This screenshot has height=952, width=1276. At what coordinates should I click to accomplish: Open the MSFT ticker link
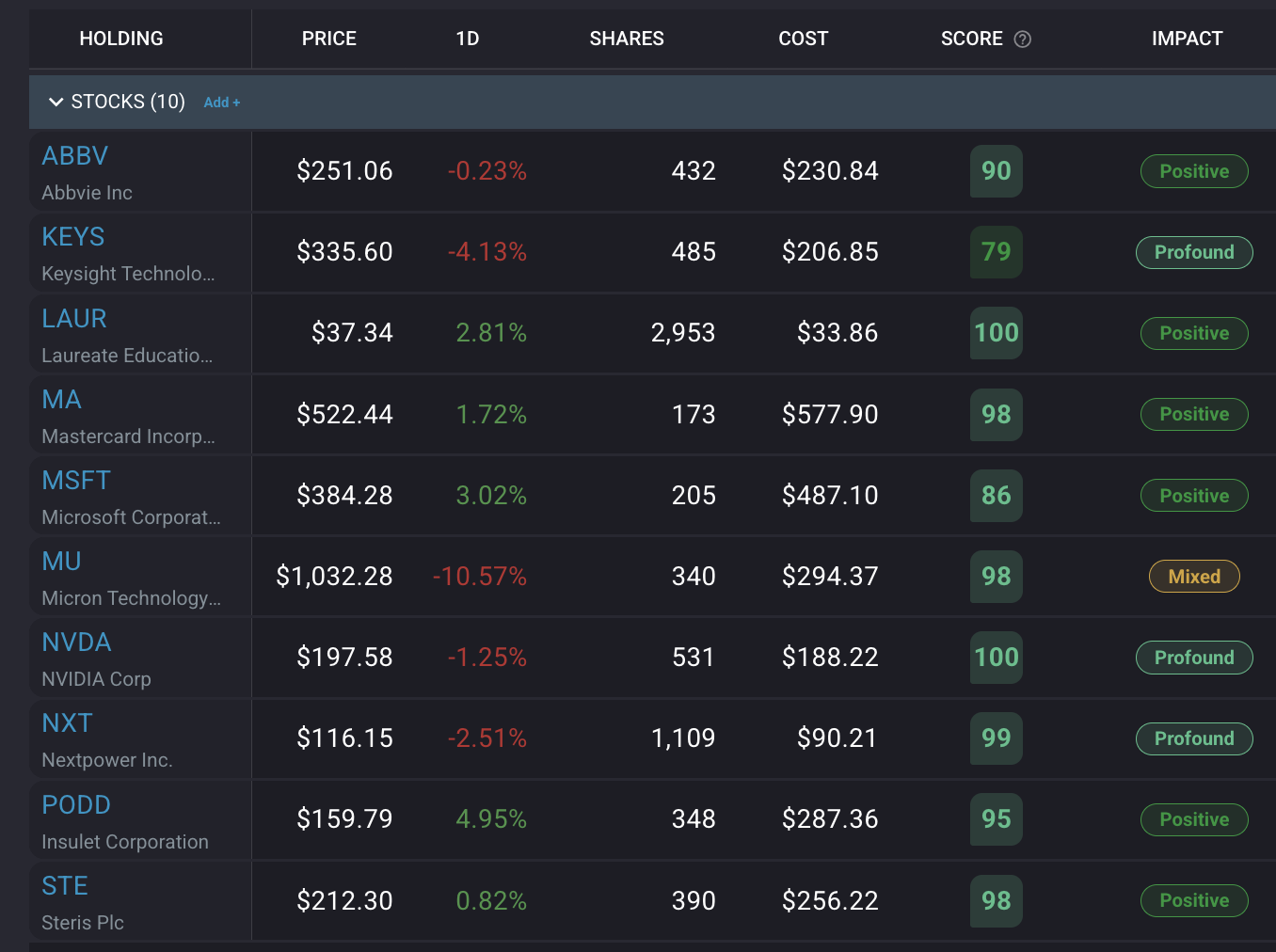coord(76,481)
